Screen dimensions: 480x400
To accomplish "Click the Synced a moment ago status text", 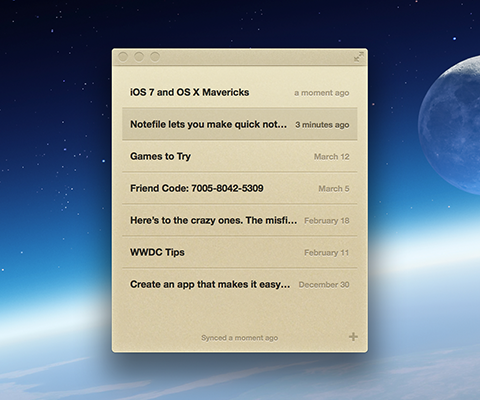I will pos(239,338).
